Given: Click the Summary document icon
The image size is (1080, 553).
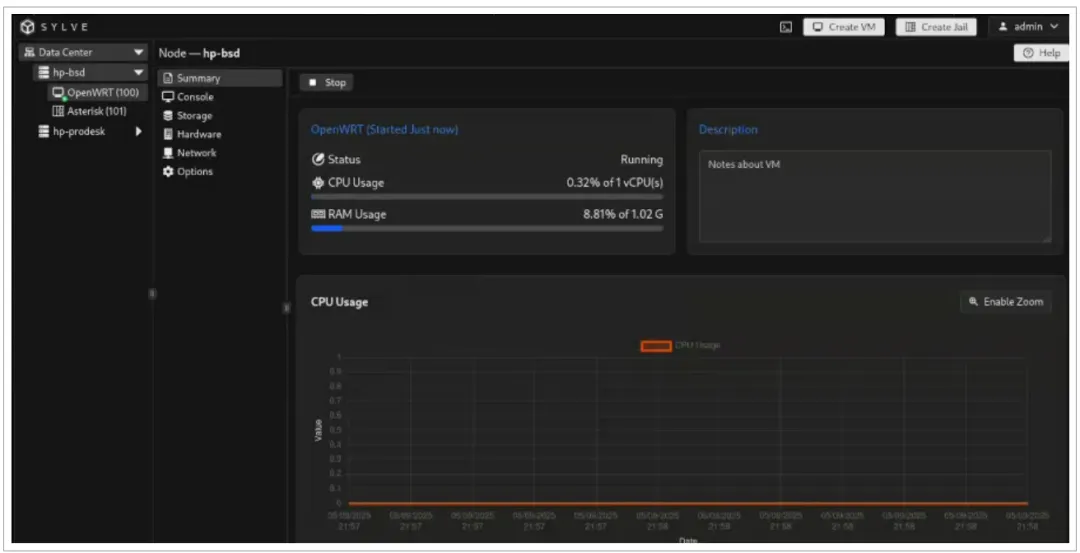Looking at the screenshot, I should (167, 79).
